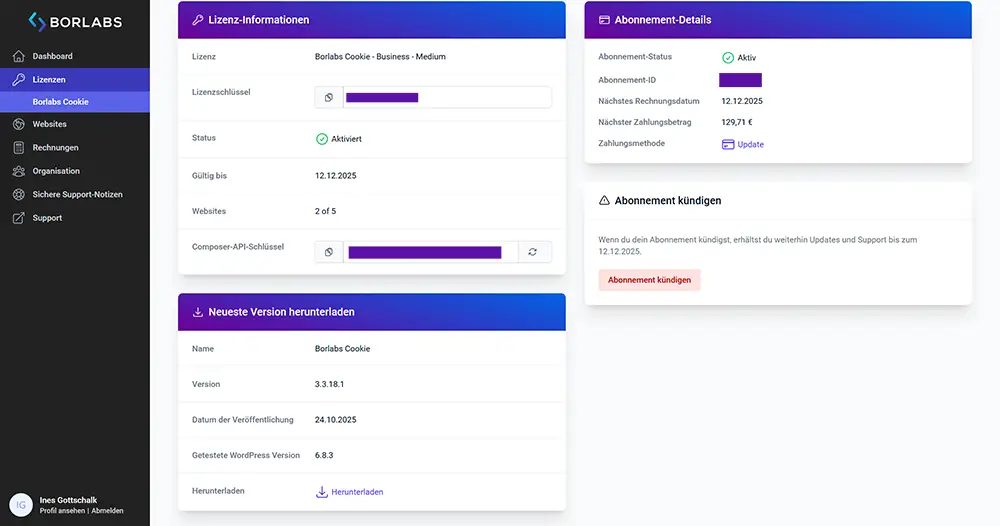The image size is (1000, 526).
Task: Click the Abonnement-Details header title
Action: point(663,20)
